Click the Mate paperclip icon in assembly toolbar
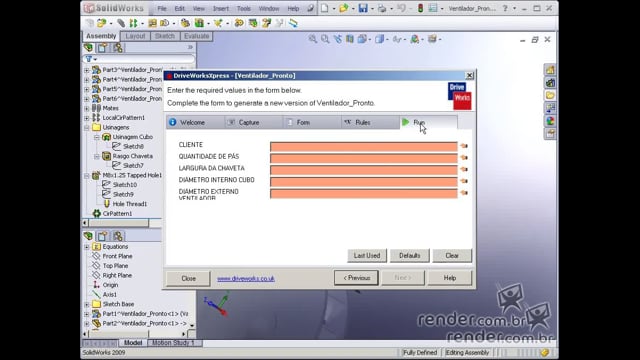The height and width of the screenshot is (360, 640). [x=121, y=23]
